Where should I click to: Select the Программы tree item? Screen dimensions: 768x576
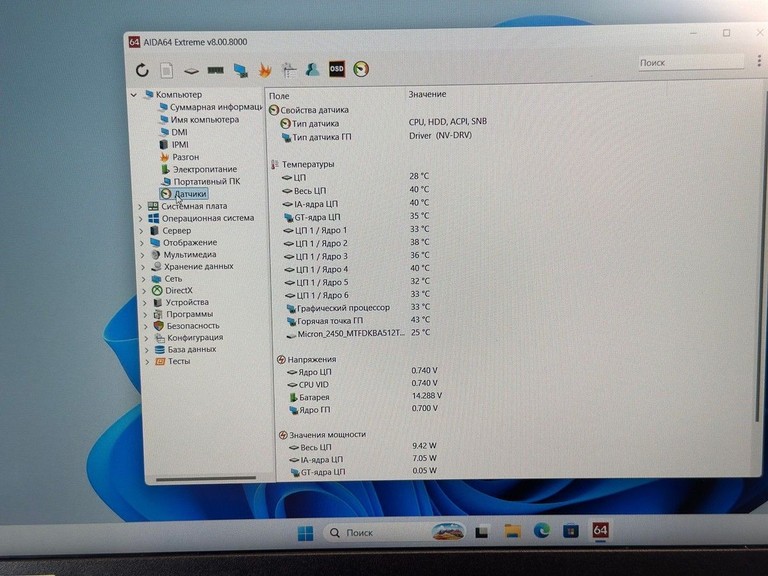(x=184, y=314)
